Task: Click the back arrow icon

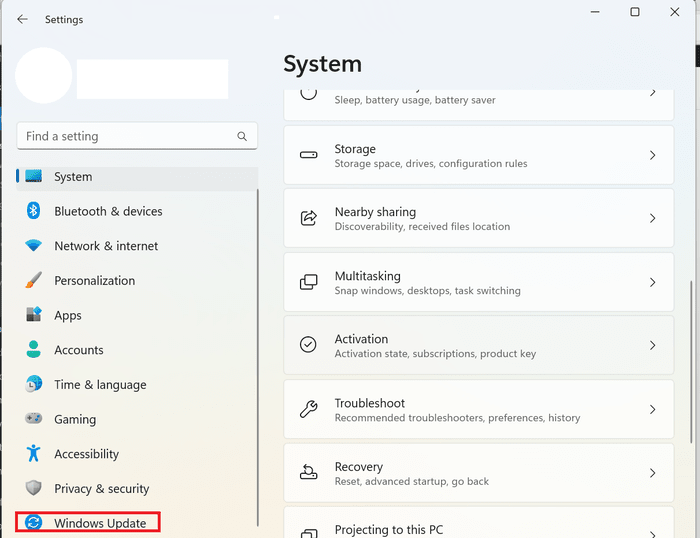Action: pyautogui.click(x=22, y=19)
